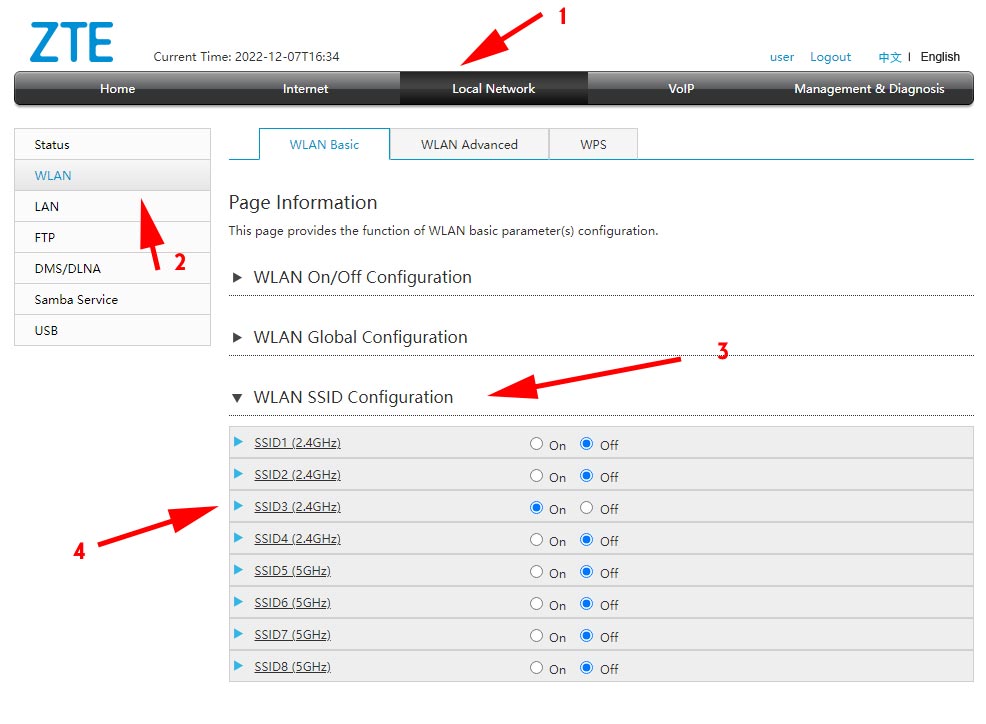The height and width of the screenshot is (724, 986).
Task: Expand SSID1 (2.4GHz) arrow icon
Action: tap(238, 442)
